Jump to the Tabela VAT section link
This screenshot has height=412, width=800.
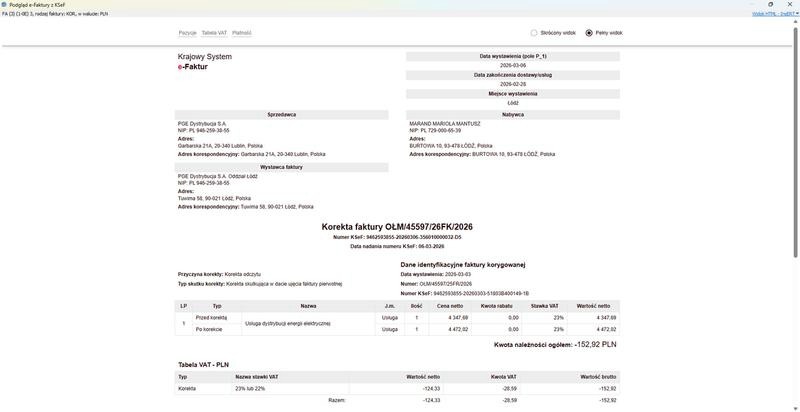(x=214, y=33)
